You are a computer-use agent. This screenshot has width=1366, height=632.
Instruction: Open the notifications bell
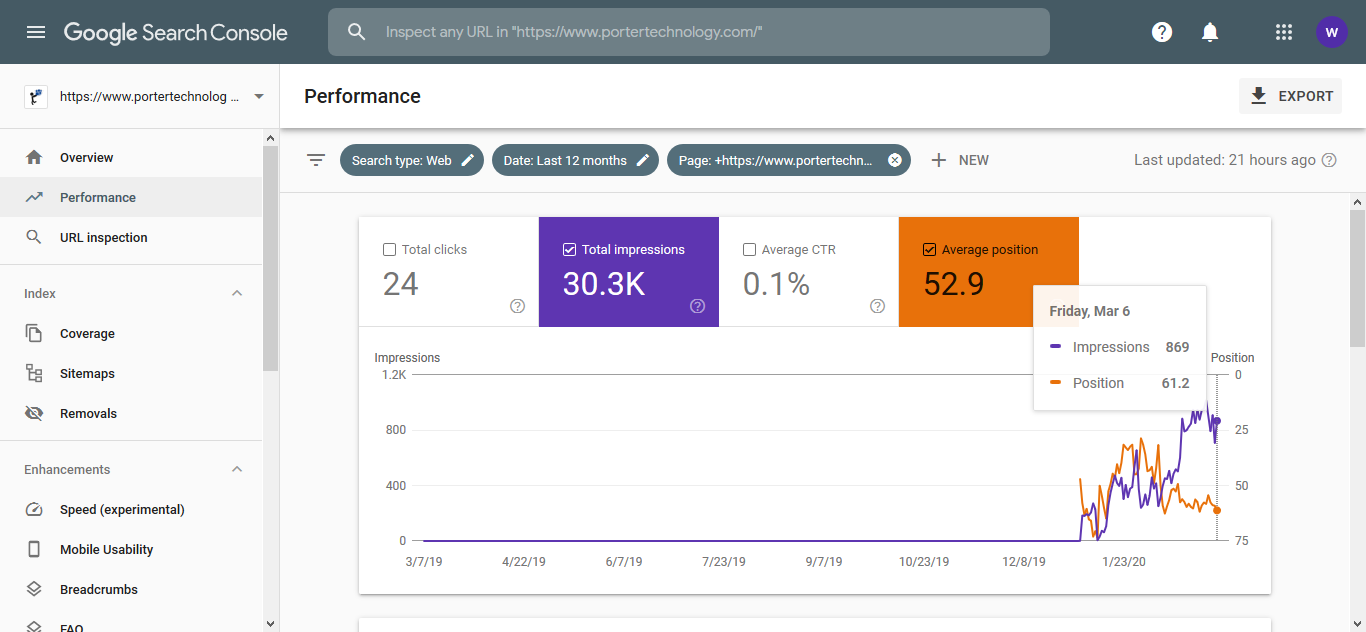coord(1210,32)
